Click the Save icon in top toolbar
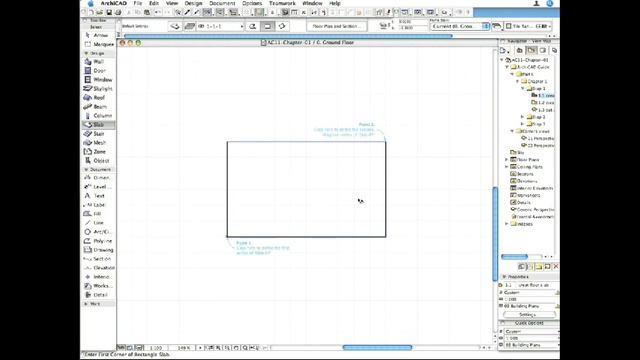 click(x=109, y=12)
